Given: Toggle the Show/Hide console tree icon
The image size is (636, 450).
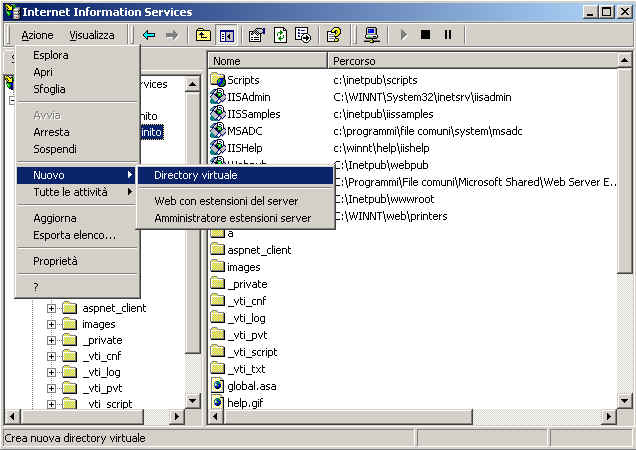Looking at the screenshot, I should click(x=226, y=36).
